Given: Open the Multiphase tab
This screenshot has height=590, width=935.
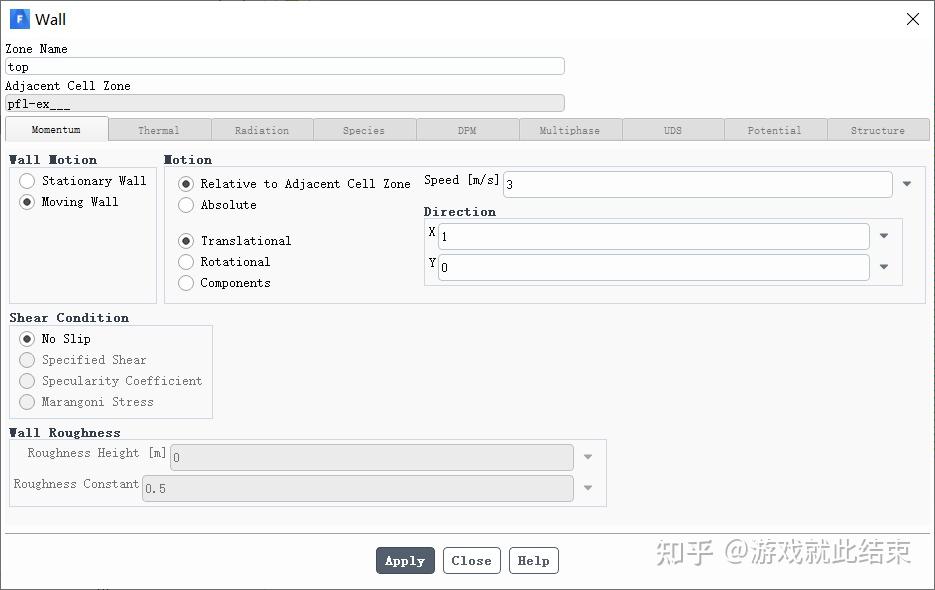Looking at the screenshot, I should (x=570, y=129).
